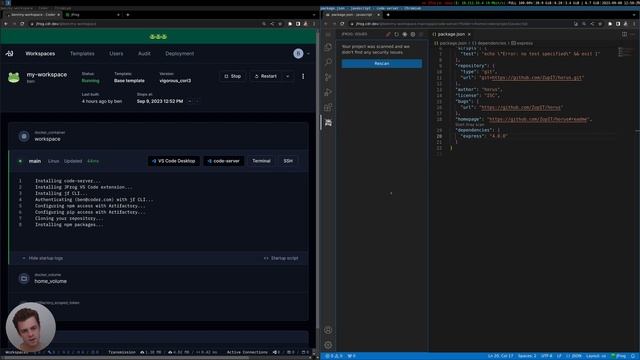
Task: Reload the left browser page
Action: pos(22,24)
